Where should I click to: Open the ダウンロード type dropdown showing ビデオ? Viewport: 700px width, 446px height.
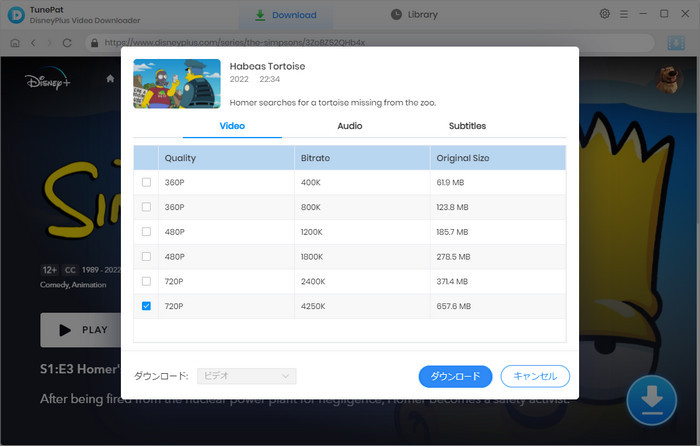click(x=246, y=376)
